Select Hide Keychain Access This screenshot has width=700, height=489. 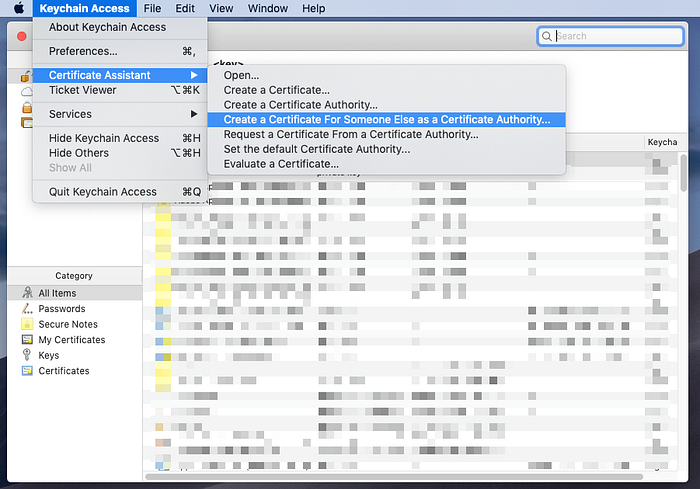120,138
